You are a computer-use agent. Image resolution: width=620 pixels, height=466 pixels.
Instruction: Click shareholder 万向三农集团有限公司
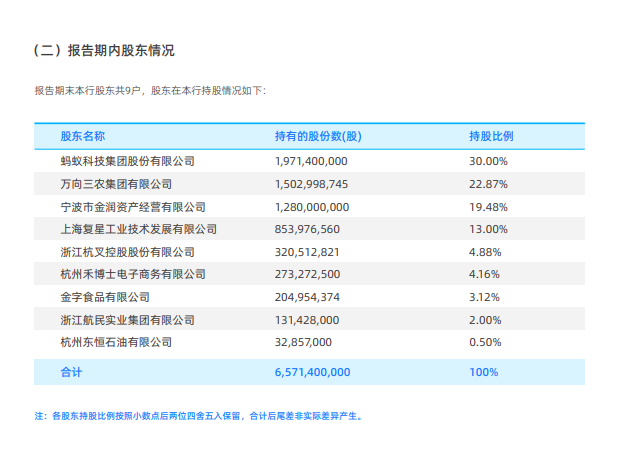(x=116, y=184)
